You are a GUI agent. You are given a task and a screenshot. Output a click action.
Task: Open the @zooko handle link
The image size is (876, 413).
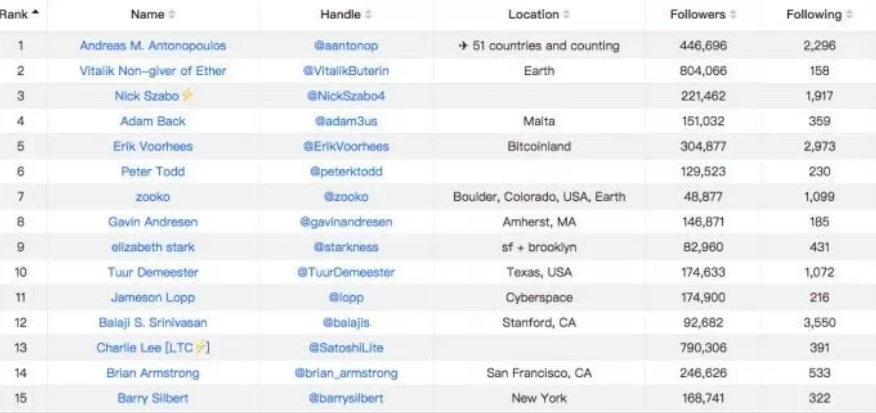click(x=346, y=197)
